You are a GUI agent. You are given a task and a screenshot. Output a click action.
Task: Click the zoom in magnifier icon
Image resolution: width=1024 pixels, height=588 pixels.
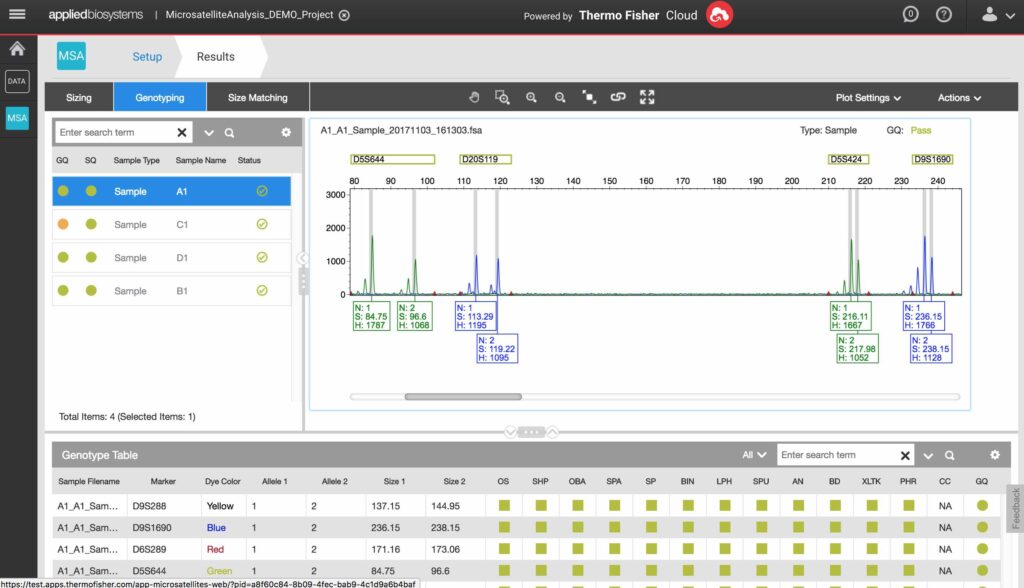tap(531, 98)
